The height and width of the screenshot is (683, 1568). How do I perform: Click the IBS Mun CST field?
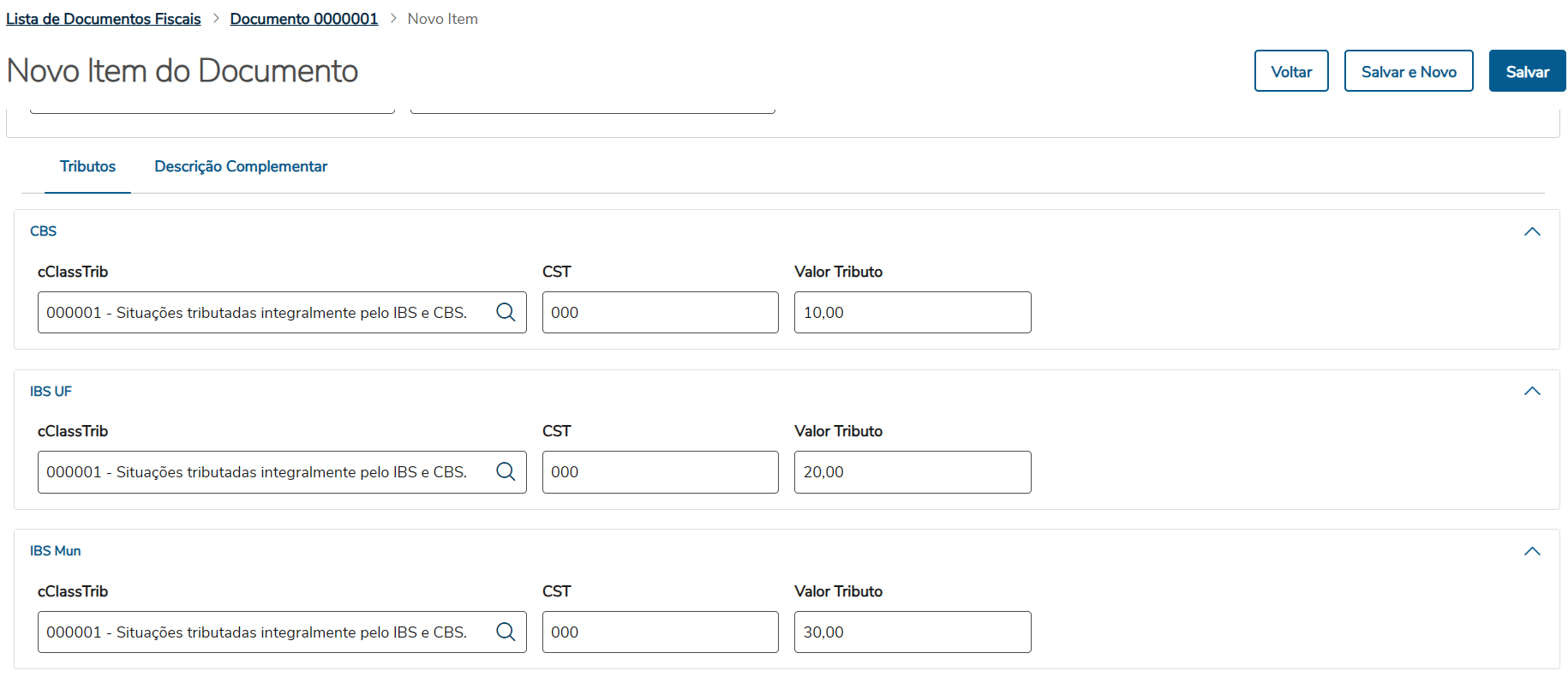point(660,632)
